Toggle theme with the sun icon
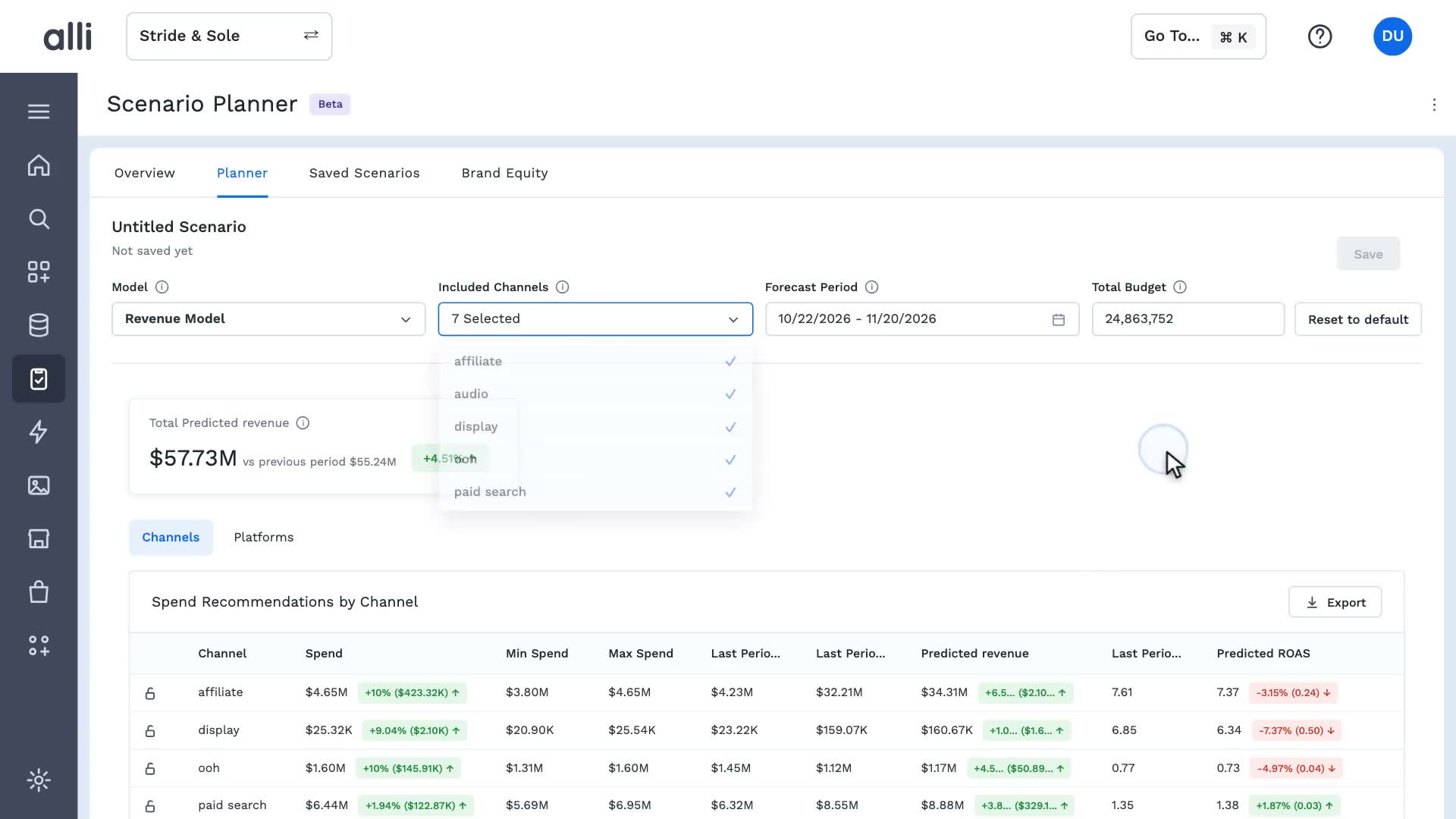 point(39,780)
